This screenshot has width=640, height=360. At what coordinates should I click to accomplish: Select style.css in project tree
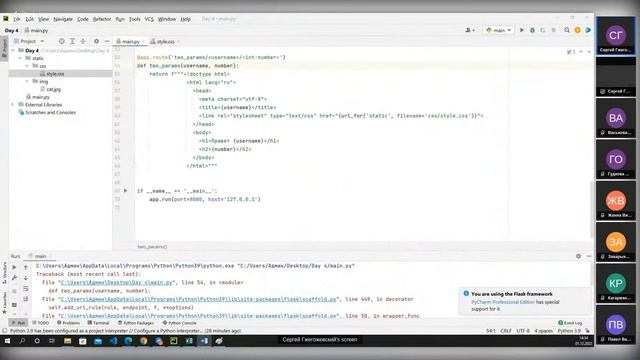coord(55,74)
